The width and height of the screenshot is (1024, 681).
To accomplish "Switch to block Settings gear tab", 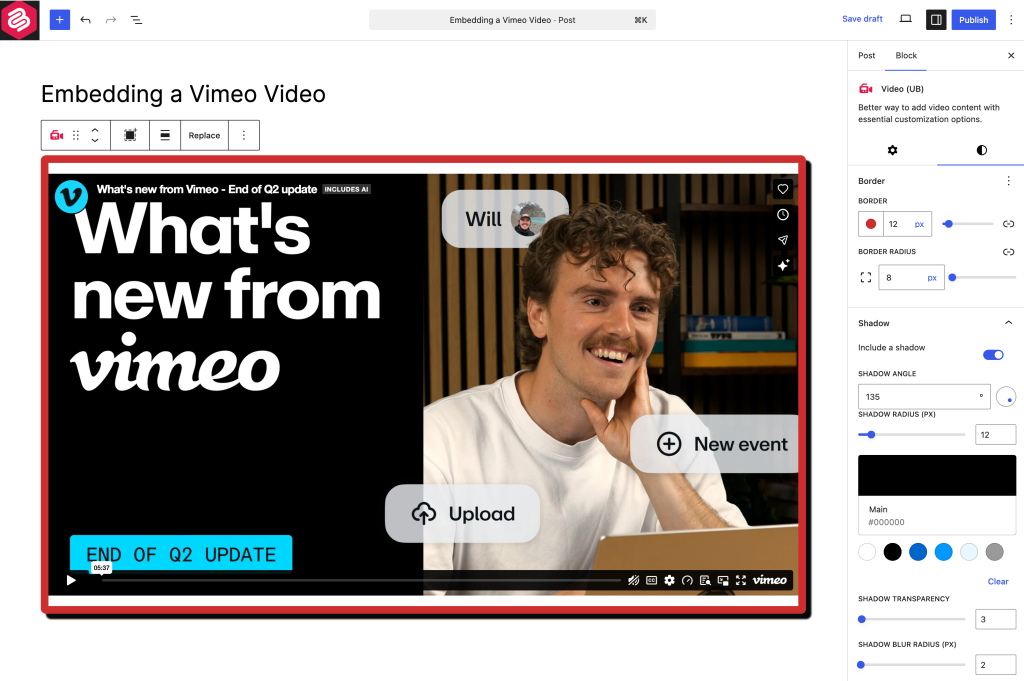I will click(892, 150).
